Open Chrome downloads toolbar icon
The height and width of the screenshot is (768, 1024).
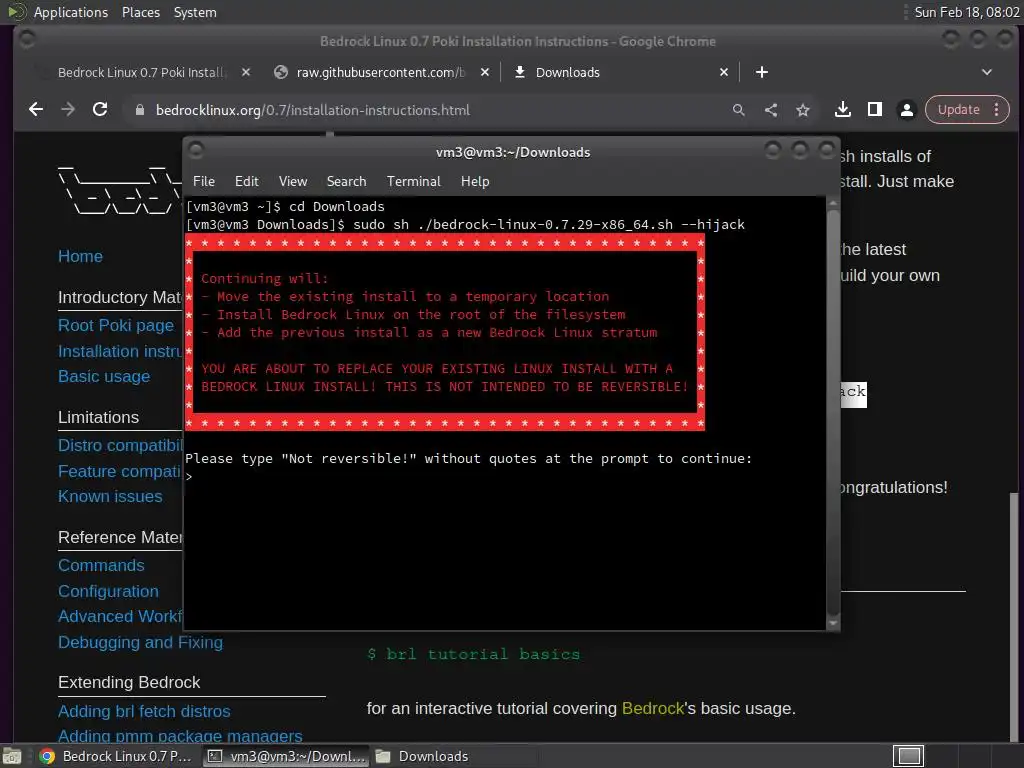click(x=842, y=110)
